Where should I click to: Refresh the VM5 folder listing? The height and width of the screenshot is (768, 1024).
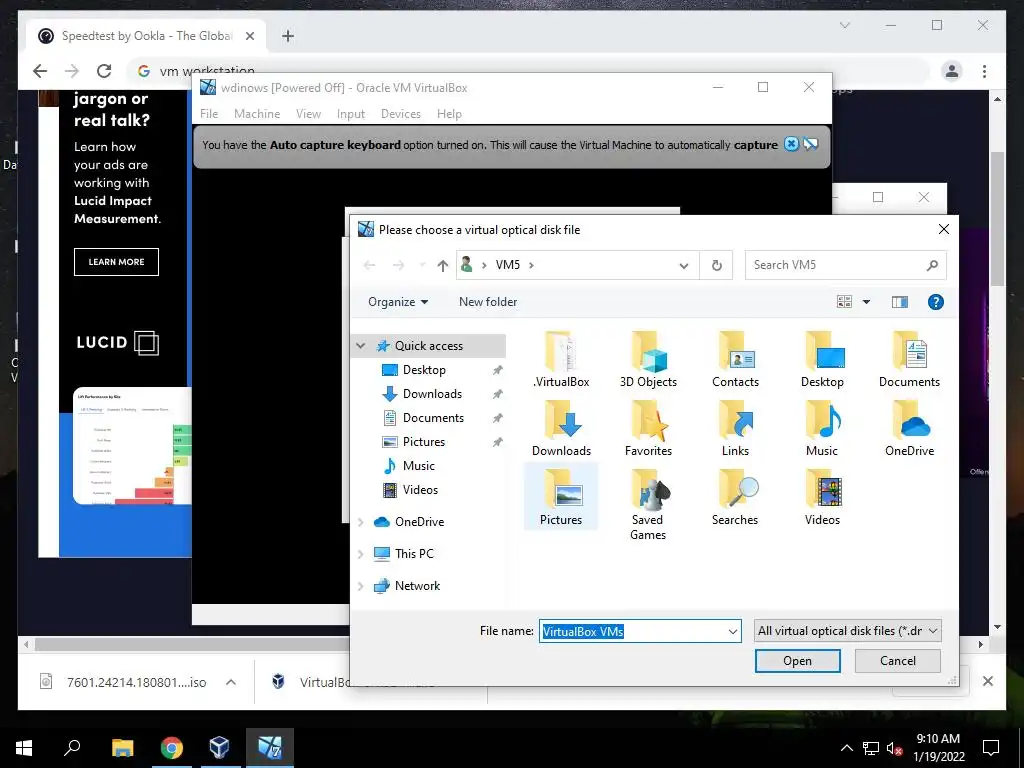click(x=716, y=265)
